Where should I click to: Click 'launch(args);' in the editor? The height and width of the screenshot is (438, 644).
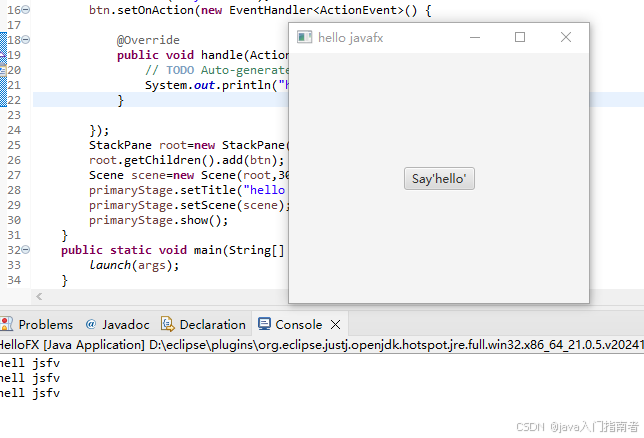134,265
